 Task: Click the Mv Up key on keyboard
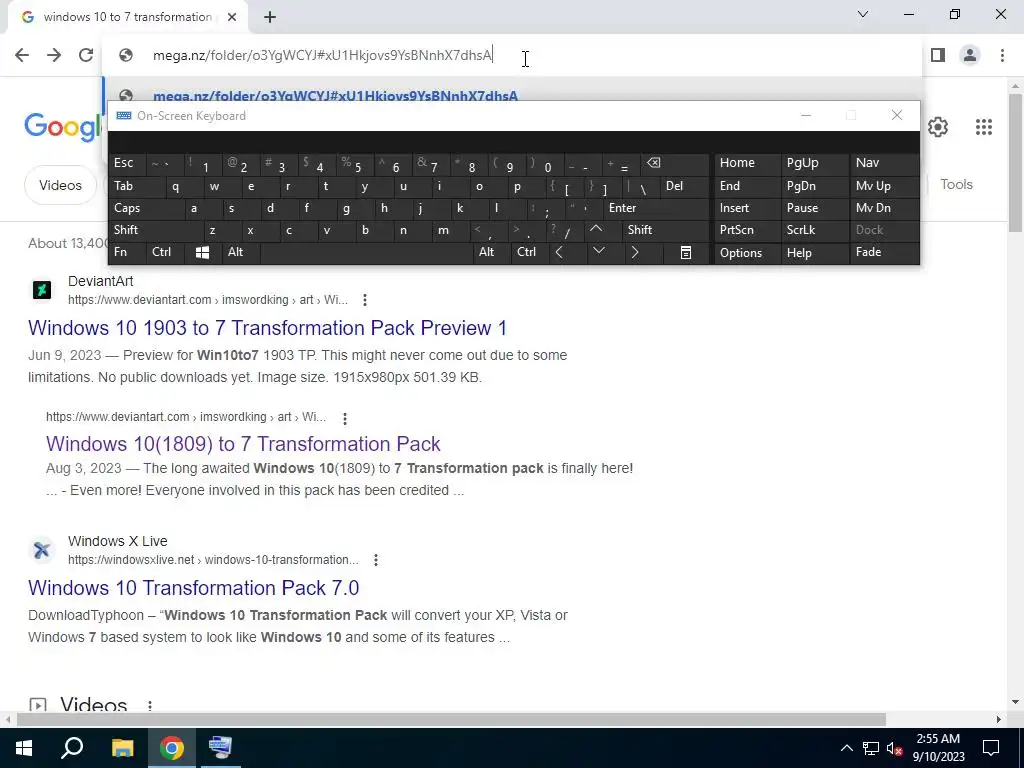pos(884,186)
